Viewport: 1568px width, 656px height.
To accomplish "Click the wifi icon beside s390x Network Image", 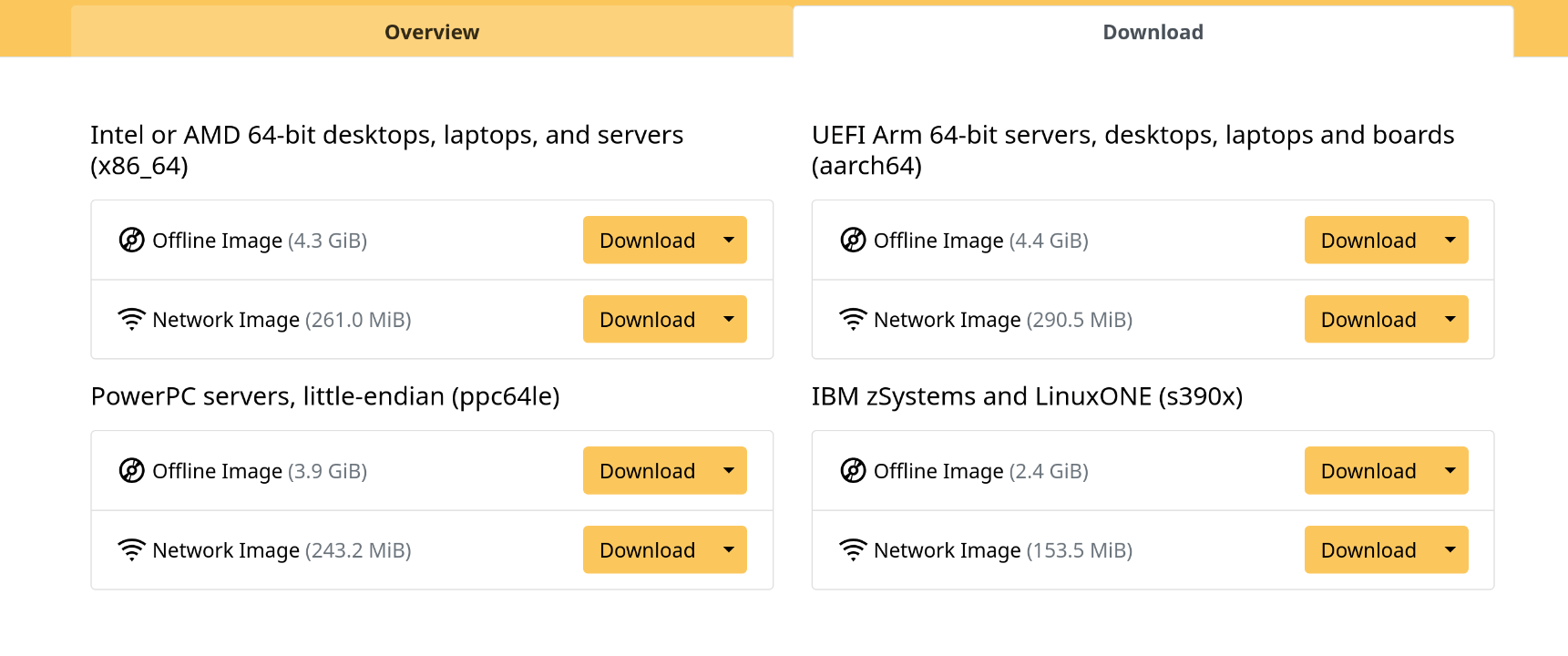I will pos(854,549).
